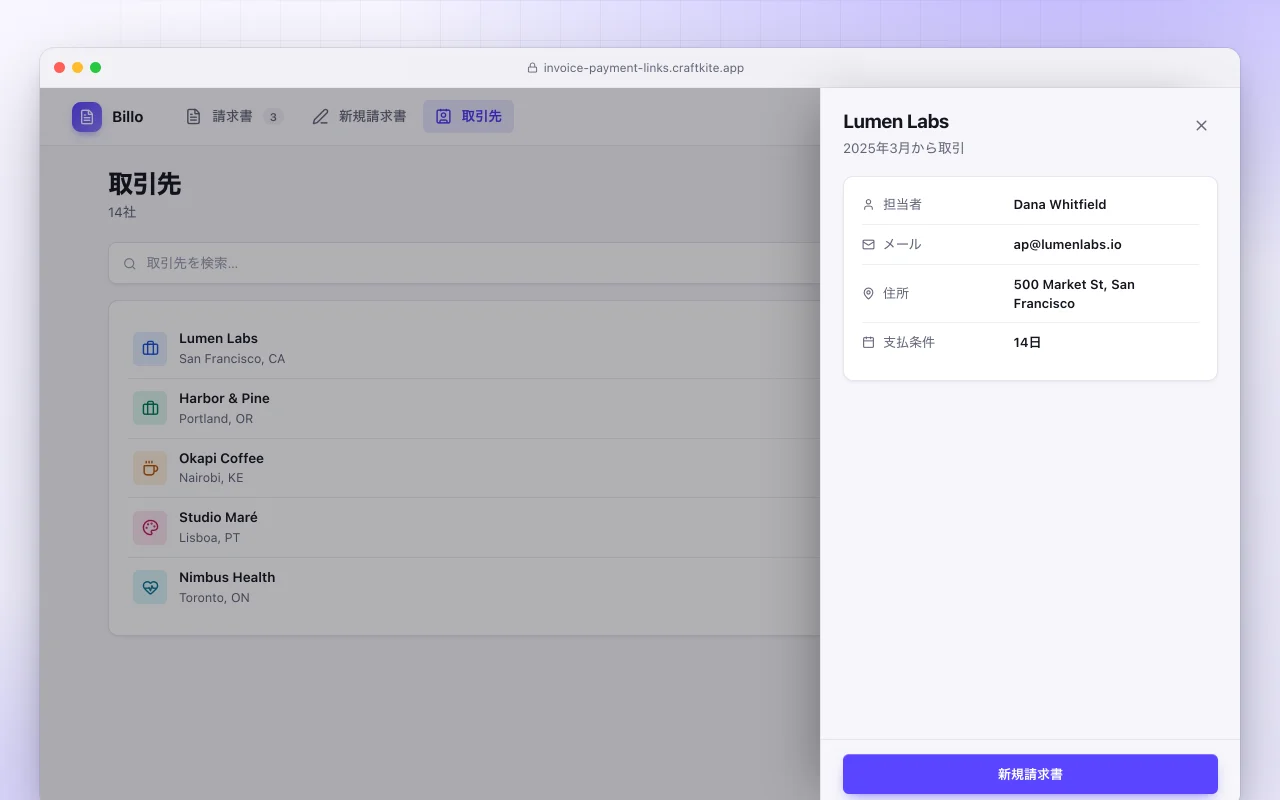Click the purple 新規請求書 button
This screenshot has height=800, width=1280.
pyautogui.click(x=1030, y=774)
